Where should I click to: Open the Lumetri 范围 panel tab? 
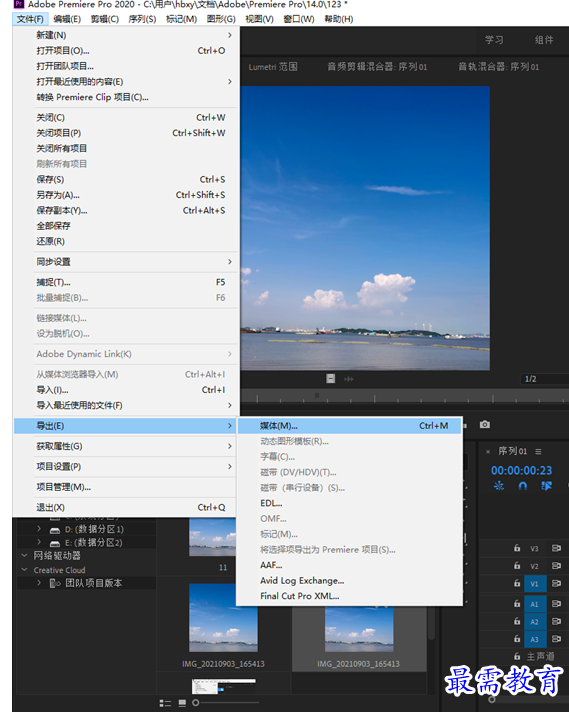tap(273, 67)
